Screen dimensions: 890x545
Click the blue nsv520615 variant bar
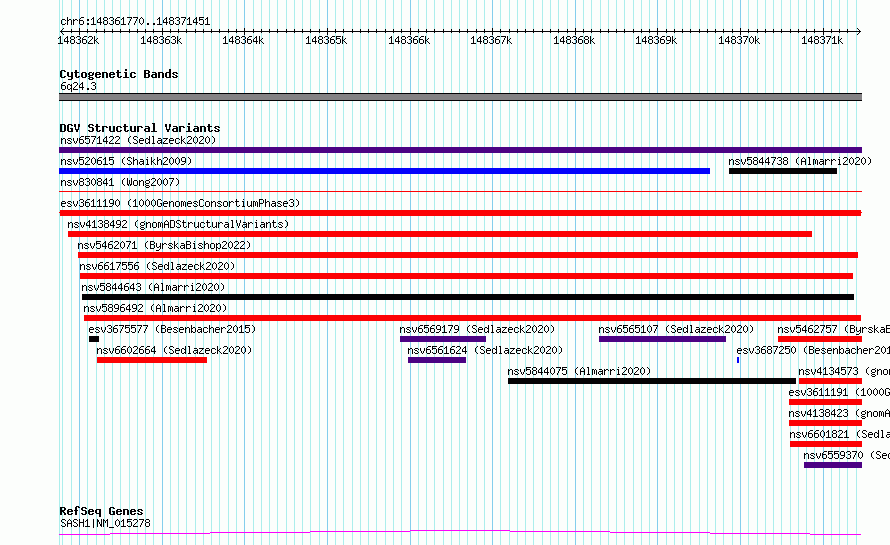pos(384,171)
